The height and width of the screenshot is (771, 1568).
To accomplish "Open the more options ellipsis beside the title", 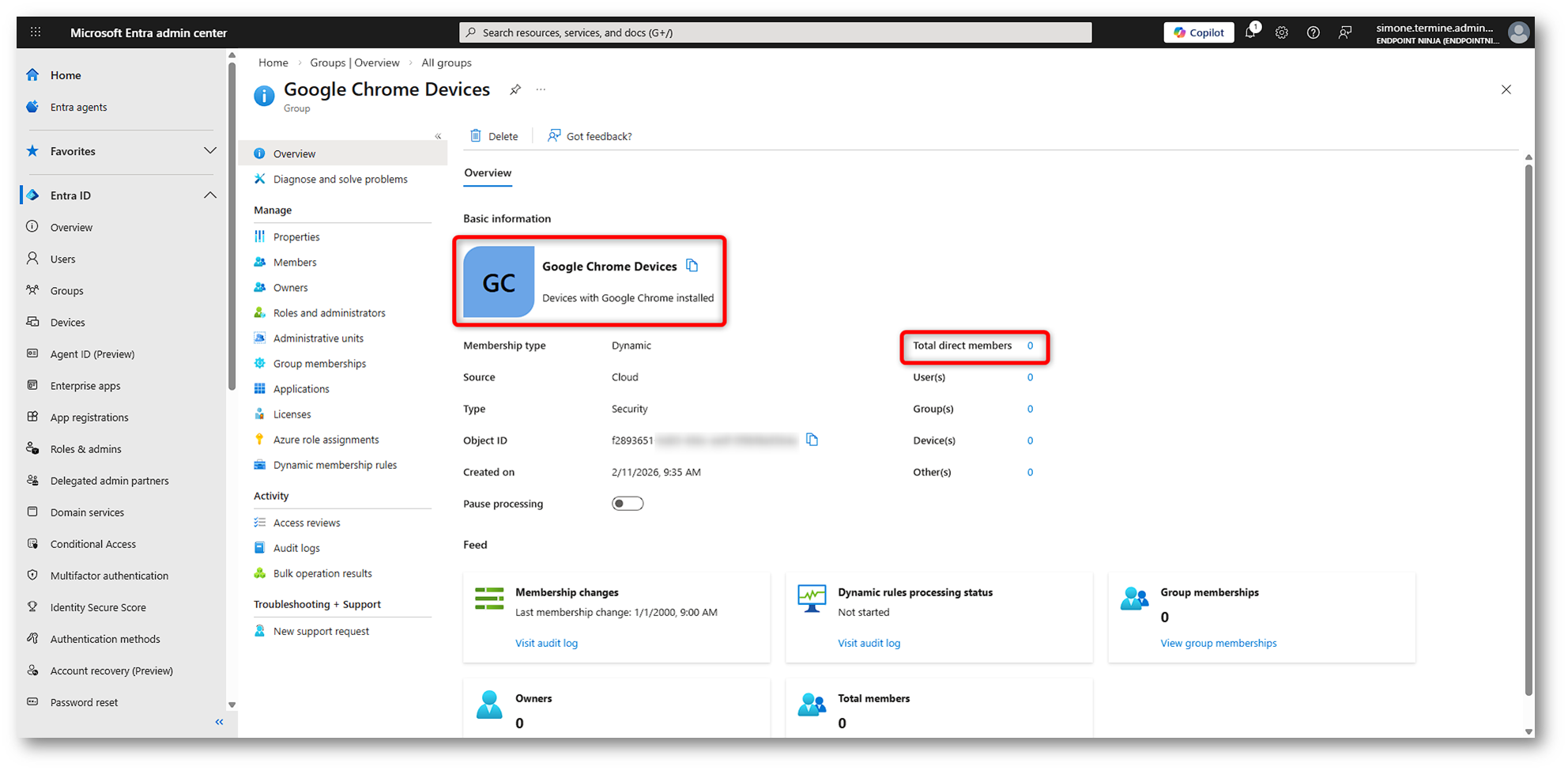I will [541, 89].
